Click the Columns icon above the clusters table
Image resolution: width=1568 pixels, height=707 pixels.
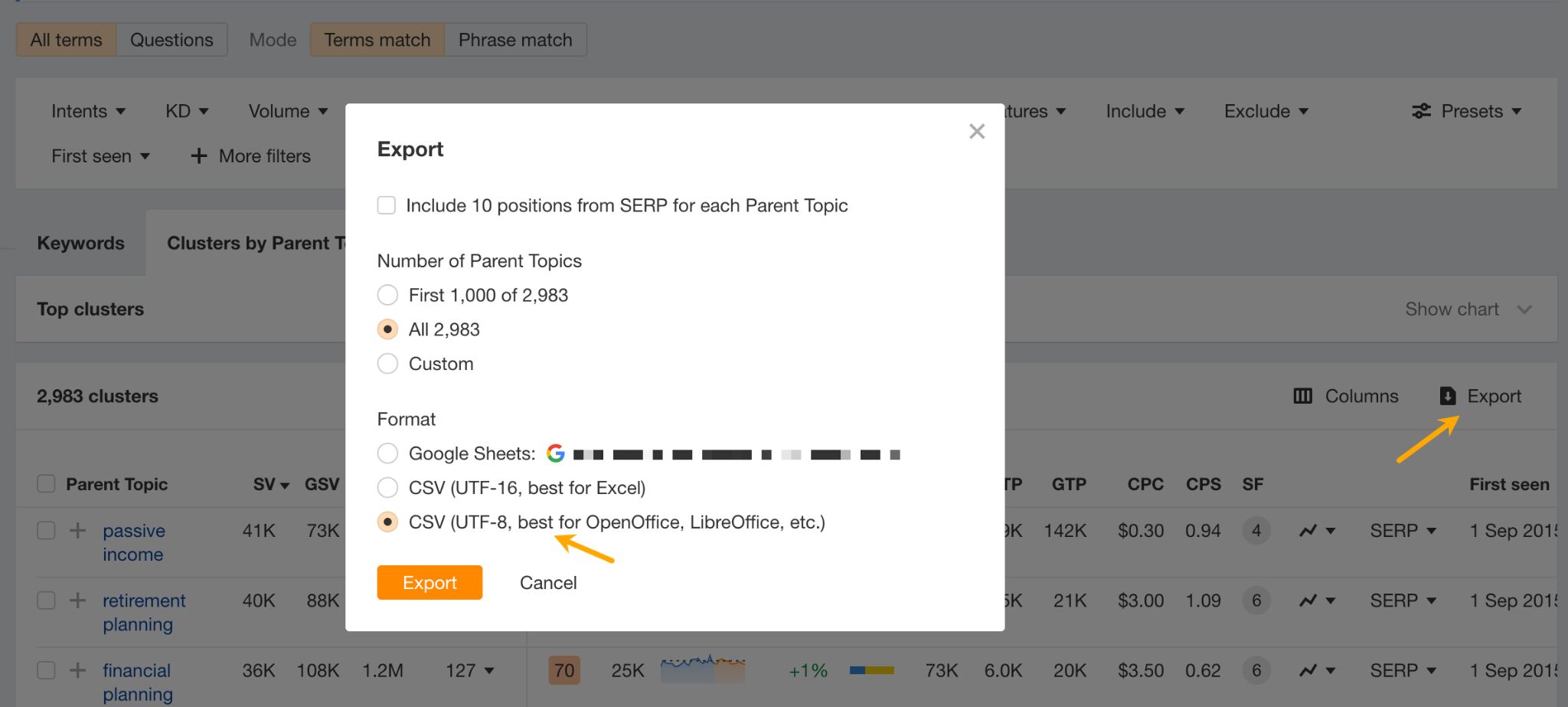click(1303, 396)
